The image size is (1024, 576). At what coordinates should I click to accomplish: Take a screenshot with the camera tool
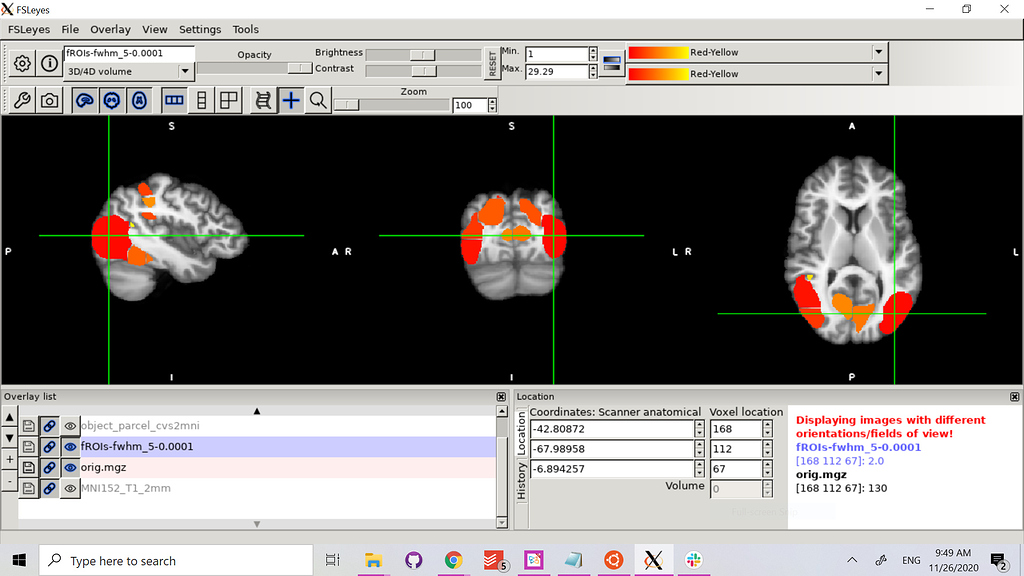[x=47, y=100]
